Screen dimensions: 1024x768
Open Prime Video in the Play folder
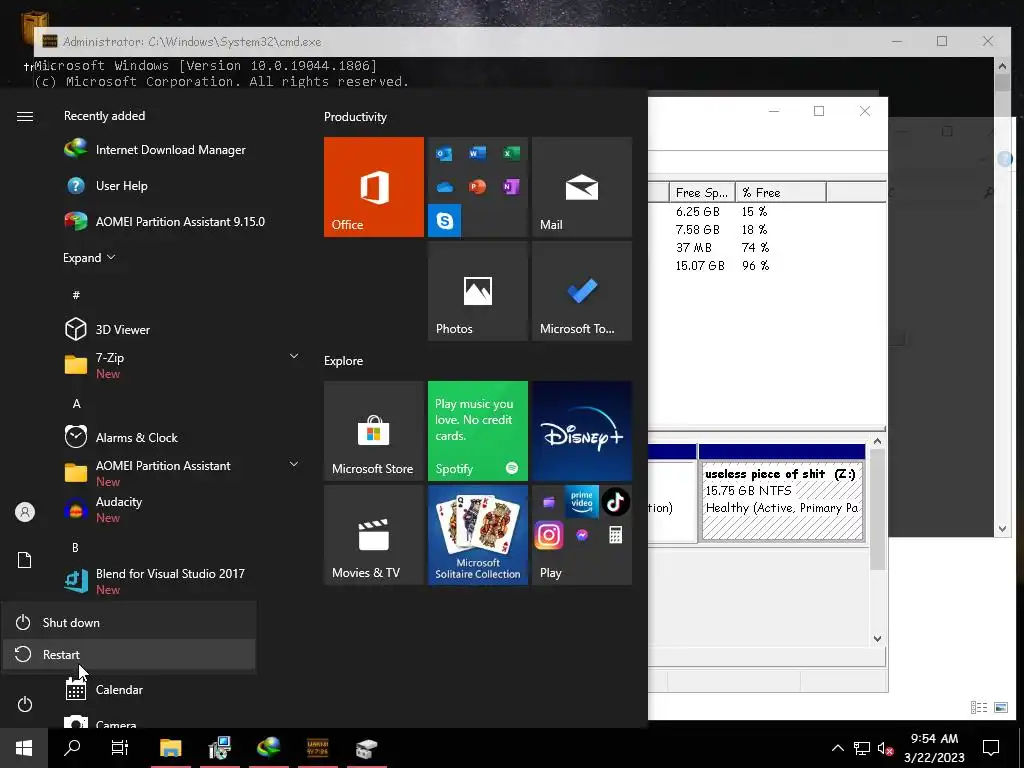tap(582, 500)
